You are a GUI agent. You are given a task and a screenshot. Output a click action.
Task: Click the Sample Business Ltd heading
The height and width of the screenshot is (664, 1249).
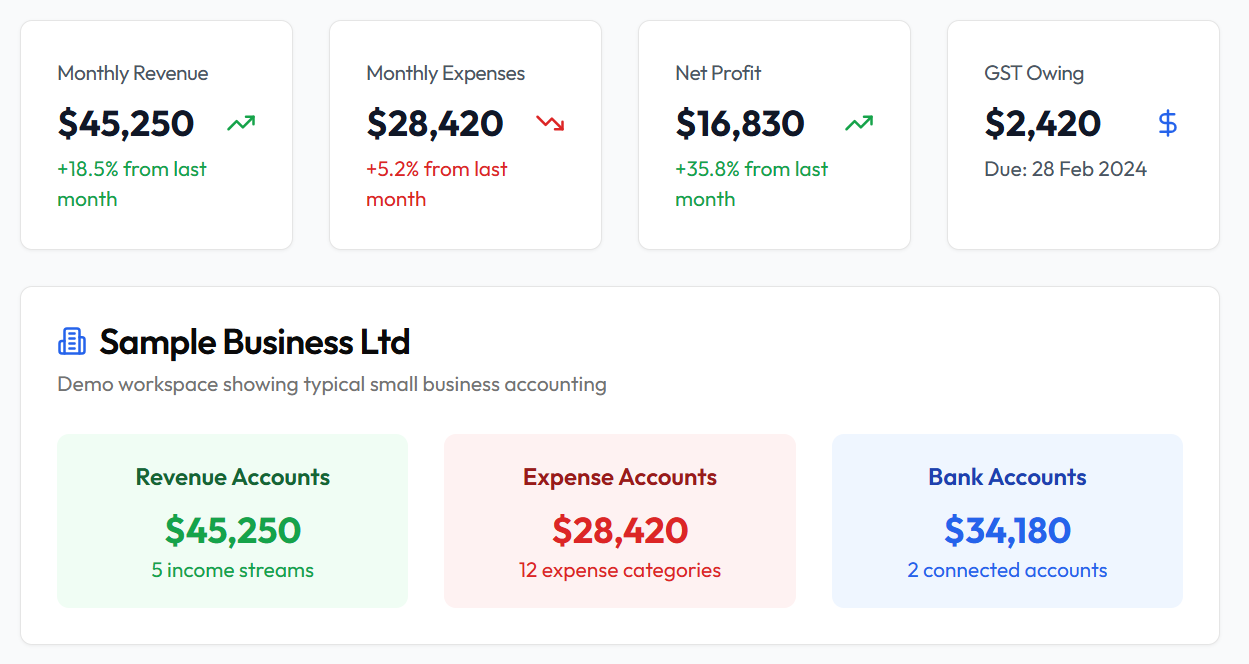pyautogui.click(x=254, y=341)
